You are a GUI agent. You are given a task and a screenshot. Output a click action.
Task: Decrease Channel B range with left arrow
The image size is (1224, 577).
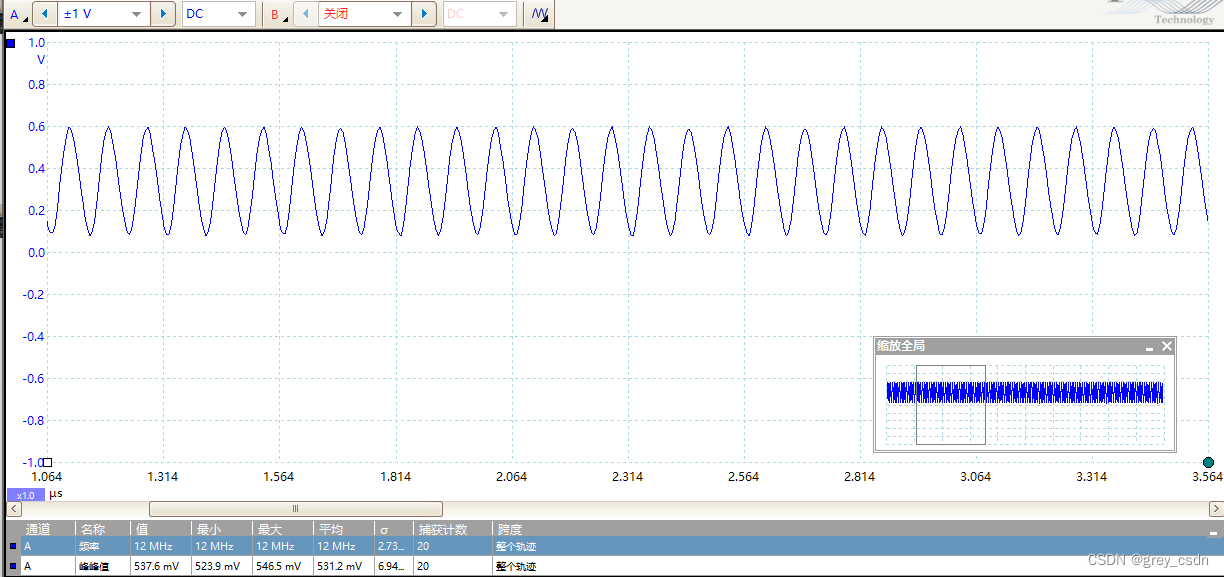pos(305,14)
